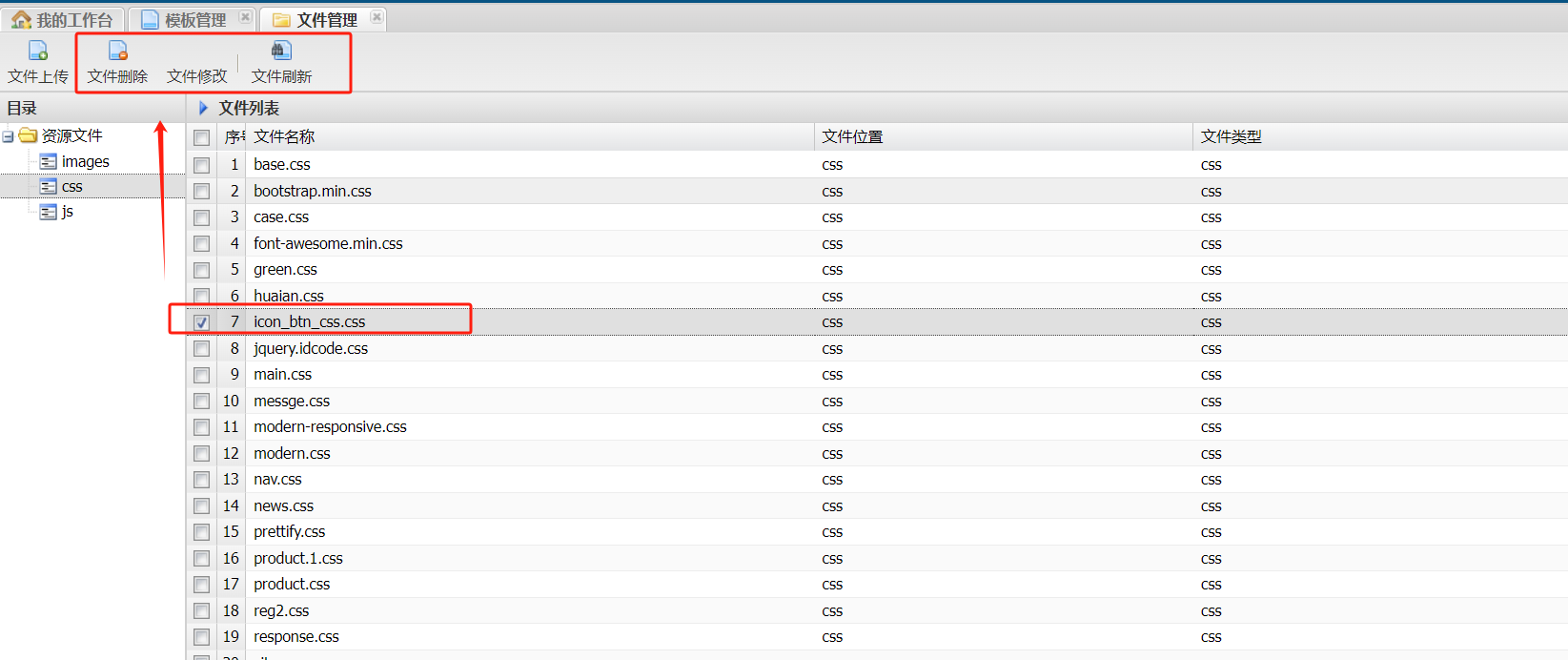Close the 文件管理 tab
The image size is (1568, 660).
pyautogui.click(x=377, y=17)
